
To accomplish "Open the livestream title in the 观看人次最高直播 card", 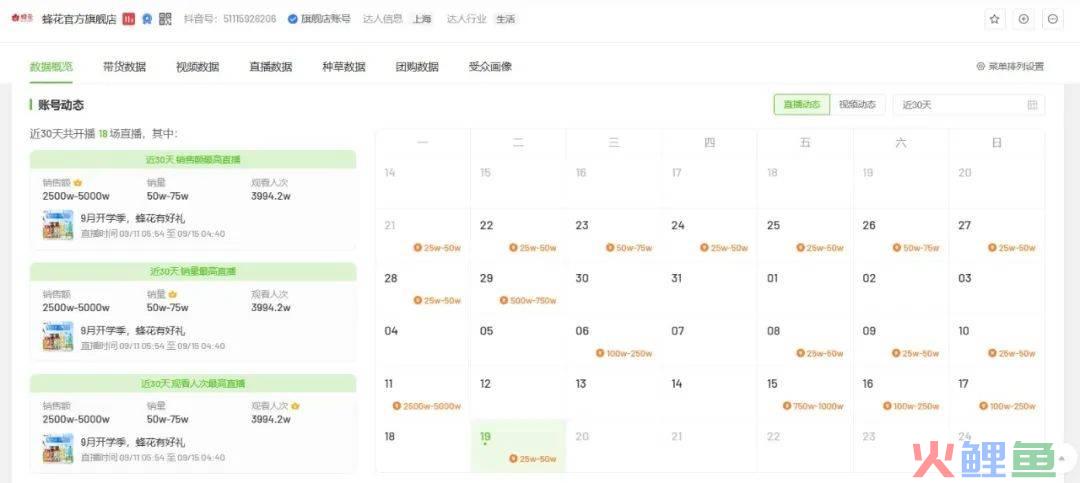I will (132, 442).
